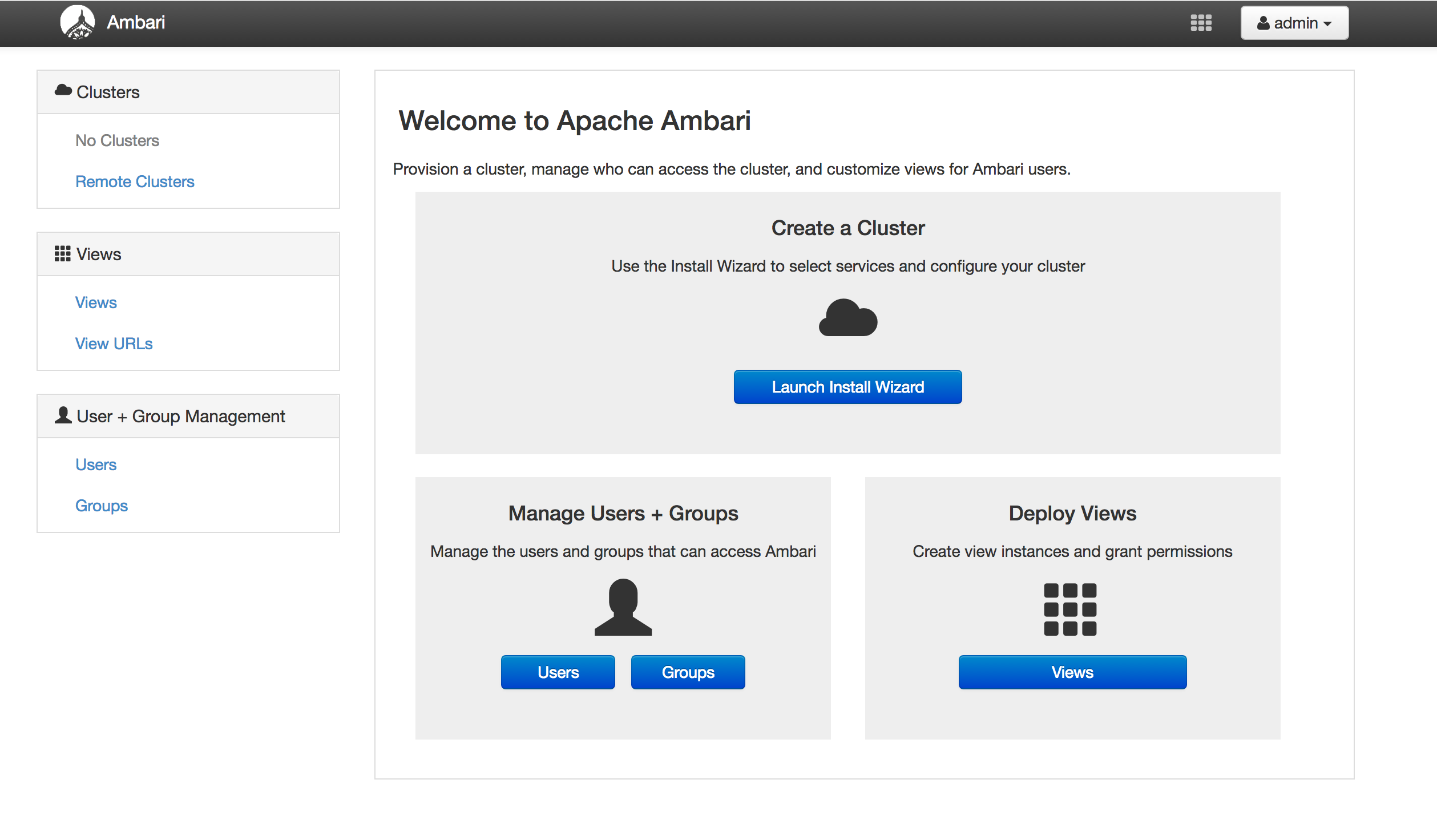Open Groups link in sidebar

102,506
